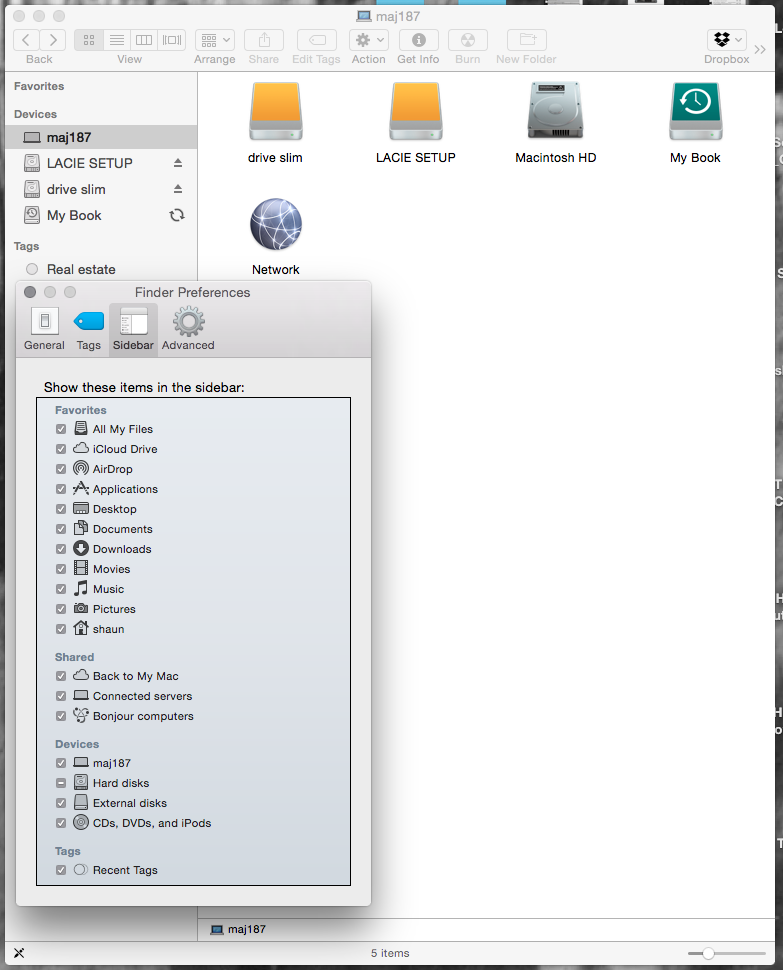Click the Share toolbar button
The width and height of the screenshot is (783, 970).
point(264,40)
